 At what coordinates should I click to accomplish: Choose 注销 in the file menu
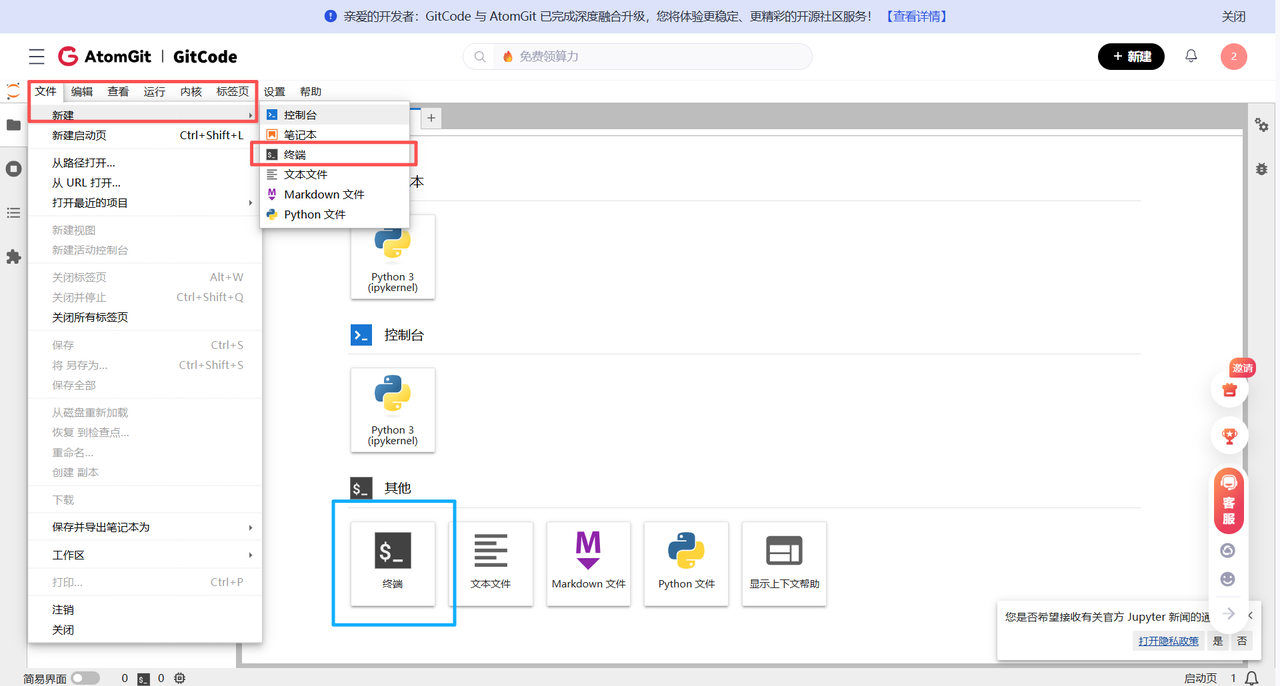145,610
